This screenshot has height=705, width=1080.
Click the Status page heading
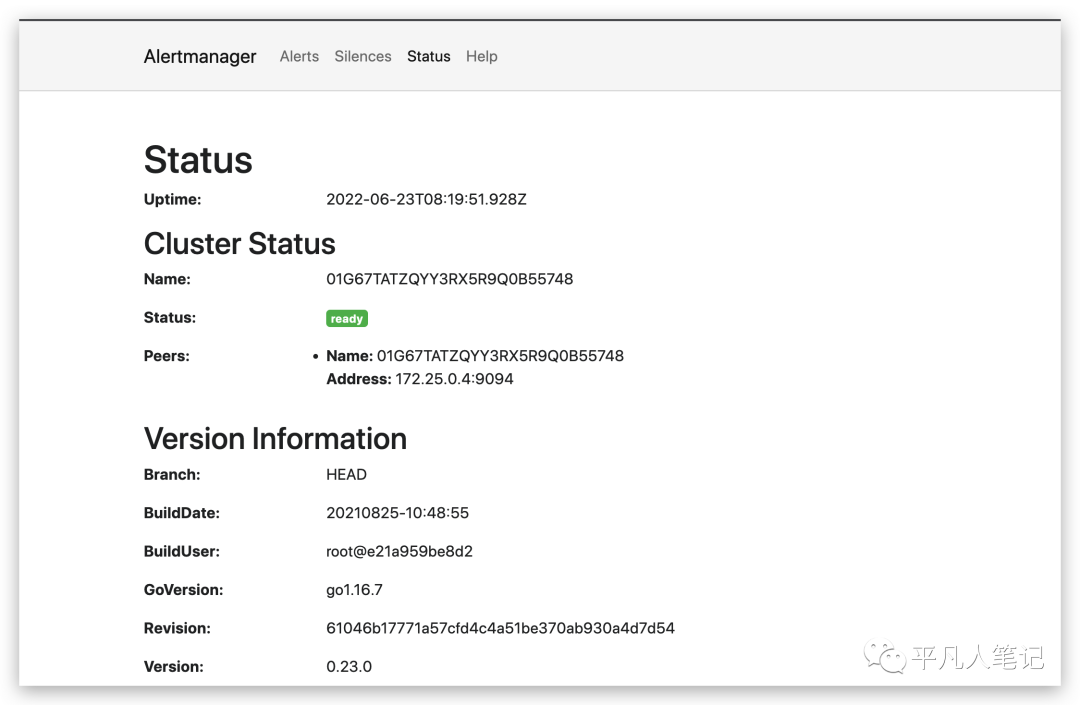point(198,160)
